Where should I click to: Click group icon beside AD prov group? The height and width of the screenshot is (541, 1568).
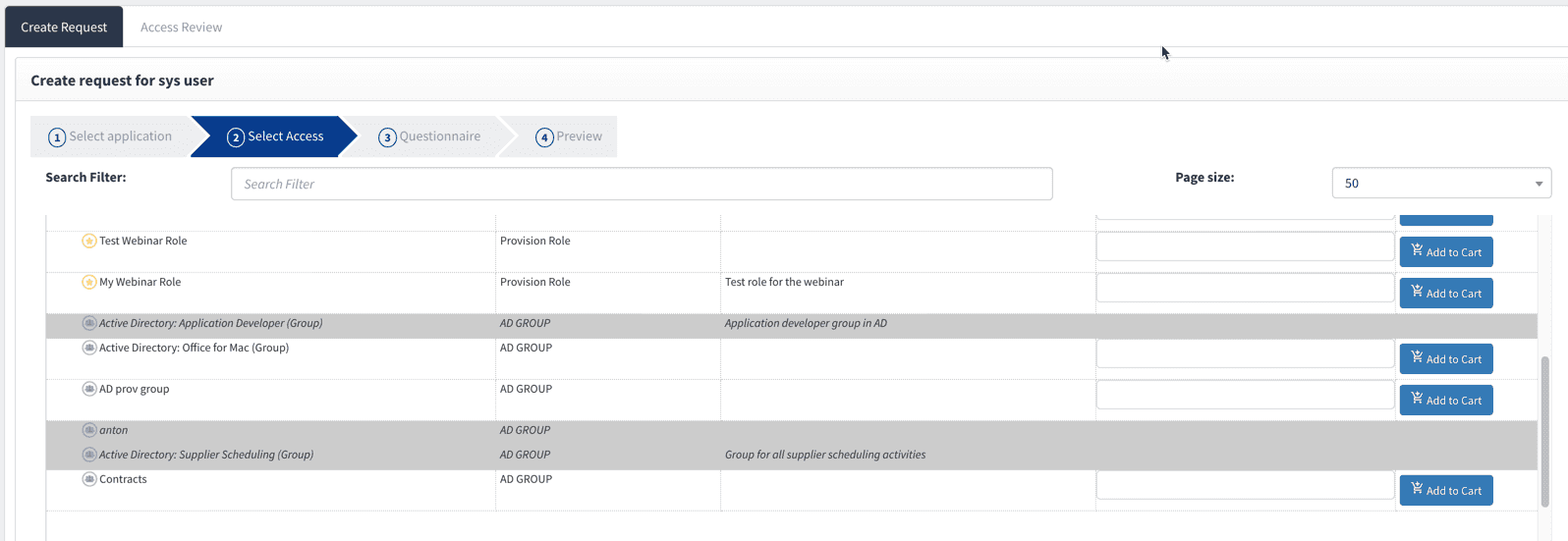[88, 390]
